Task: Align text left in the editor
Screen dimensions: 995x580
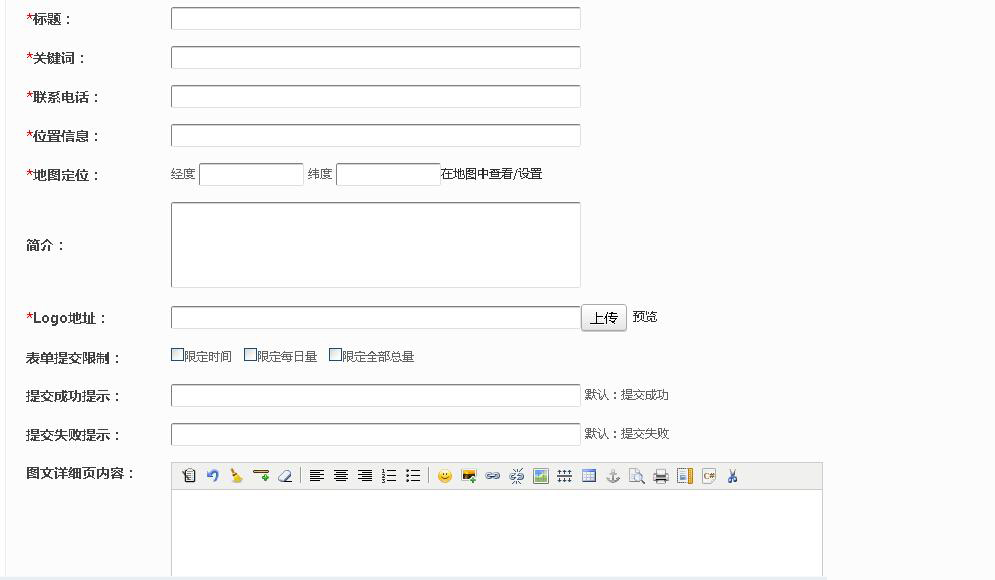Action: [317, 476]
